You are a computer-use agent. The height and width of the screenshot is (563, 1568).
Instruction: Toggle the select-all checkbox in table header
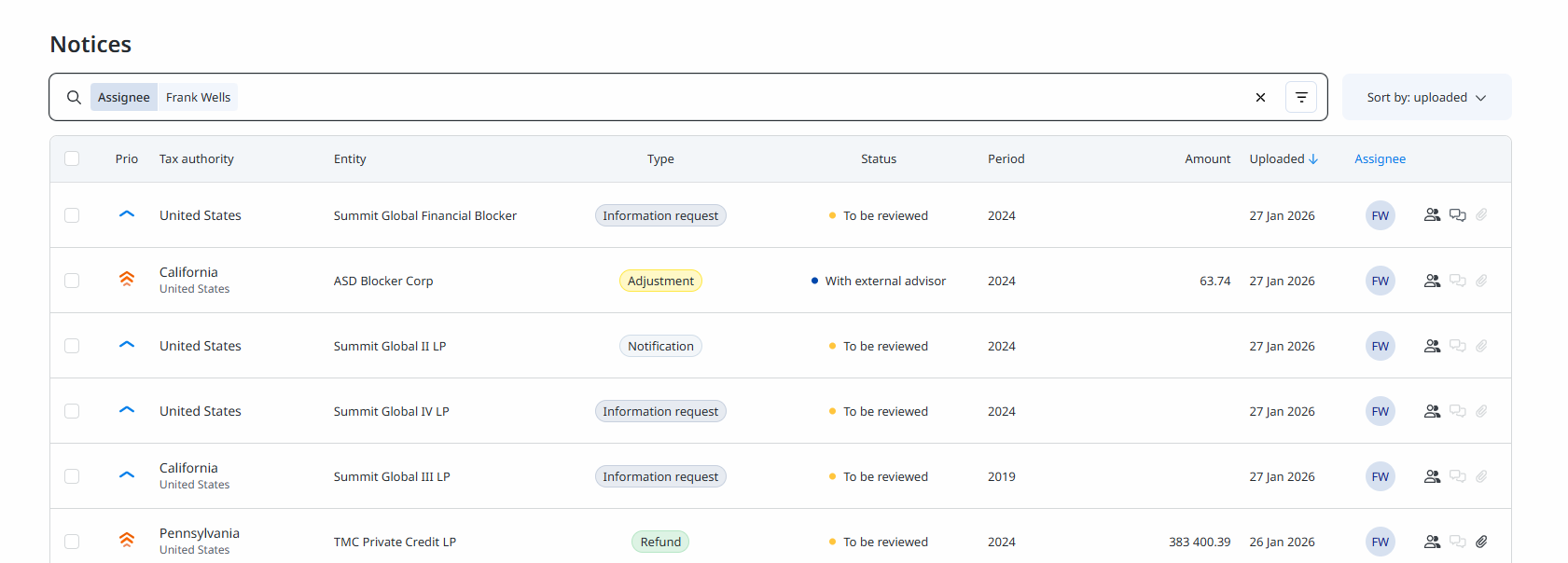pos(72,159)
